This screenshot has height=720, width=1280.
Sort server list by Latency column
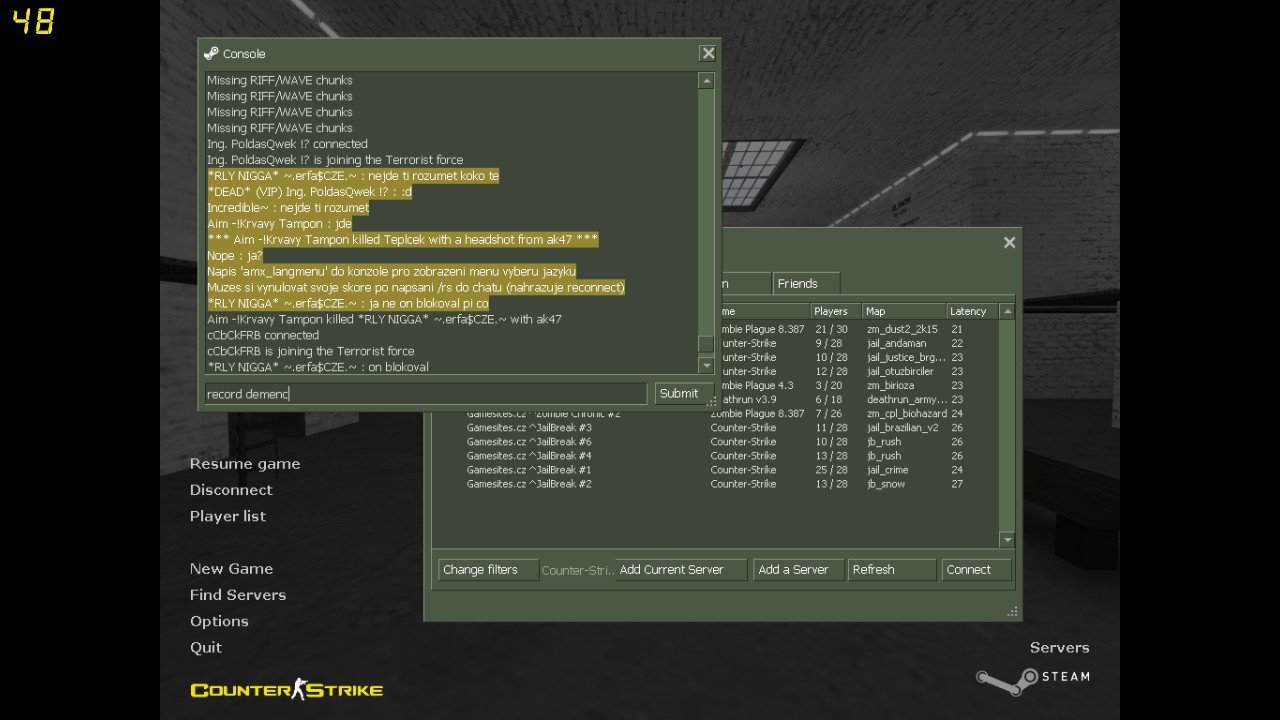point(972,312)
